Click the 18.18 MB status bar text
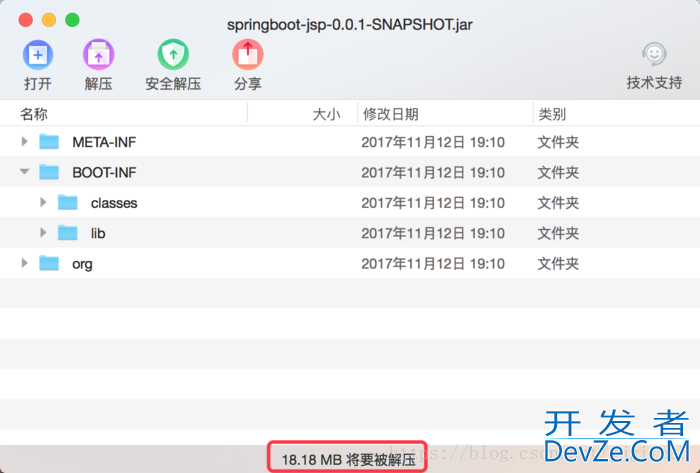Image resolution: width=700 pixels, height=473 pixels. tap(348, 459)
